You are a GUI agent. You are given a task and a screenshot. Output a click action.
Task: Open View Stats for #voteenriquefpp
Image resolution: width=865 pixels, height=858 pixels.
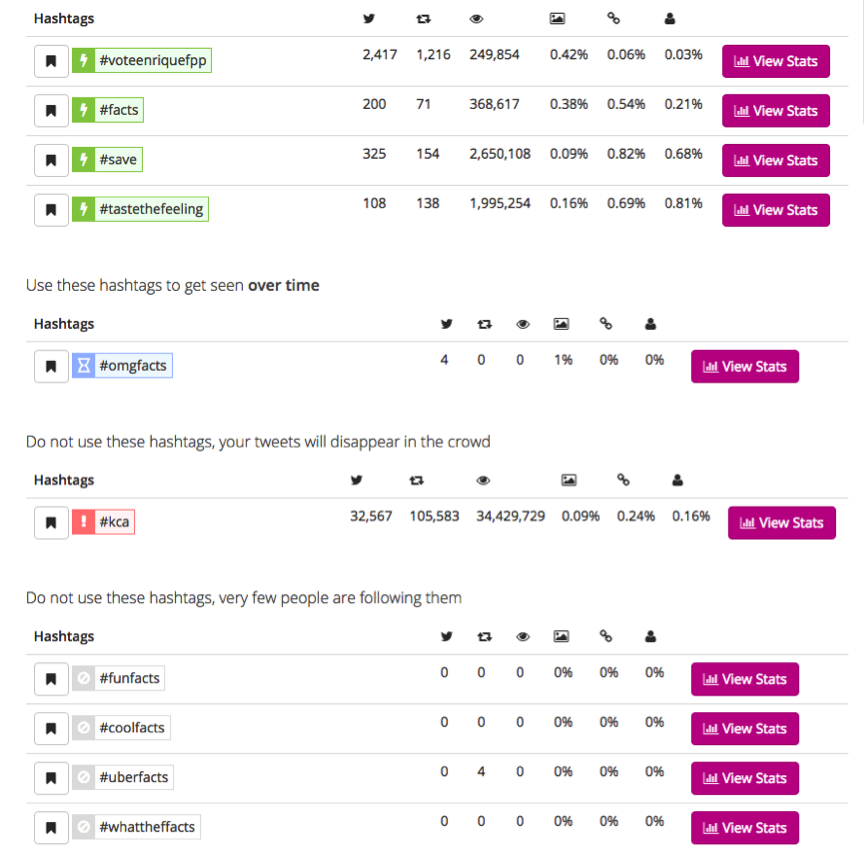tap(776, 61)
